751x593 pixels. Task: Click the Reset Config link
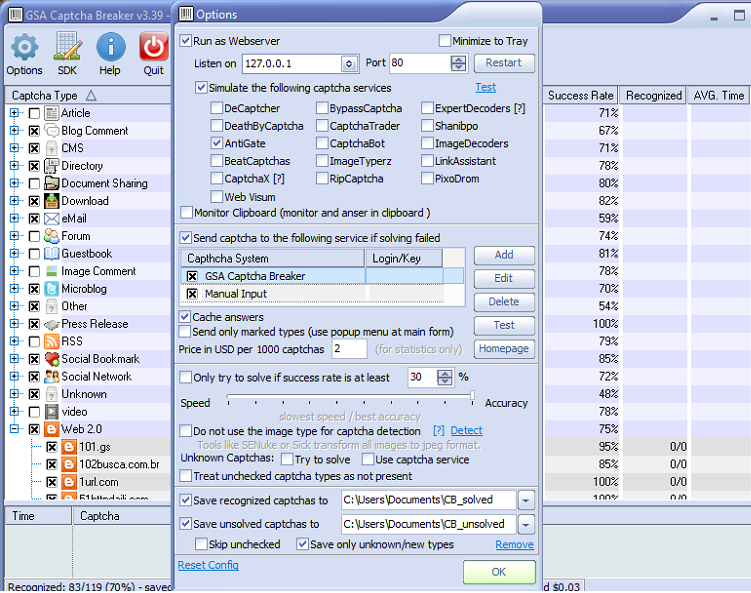pyautogui.click(x=208, y=565)
